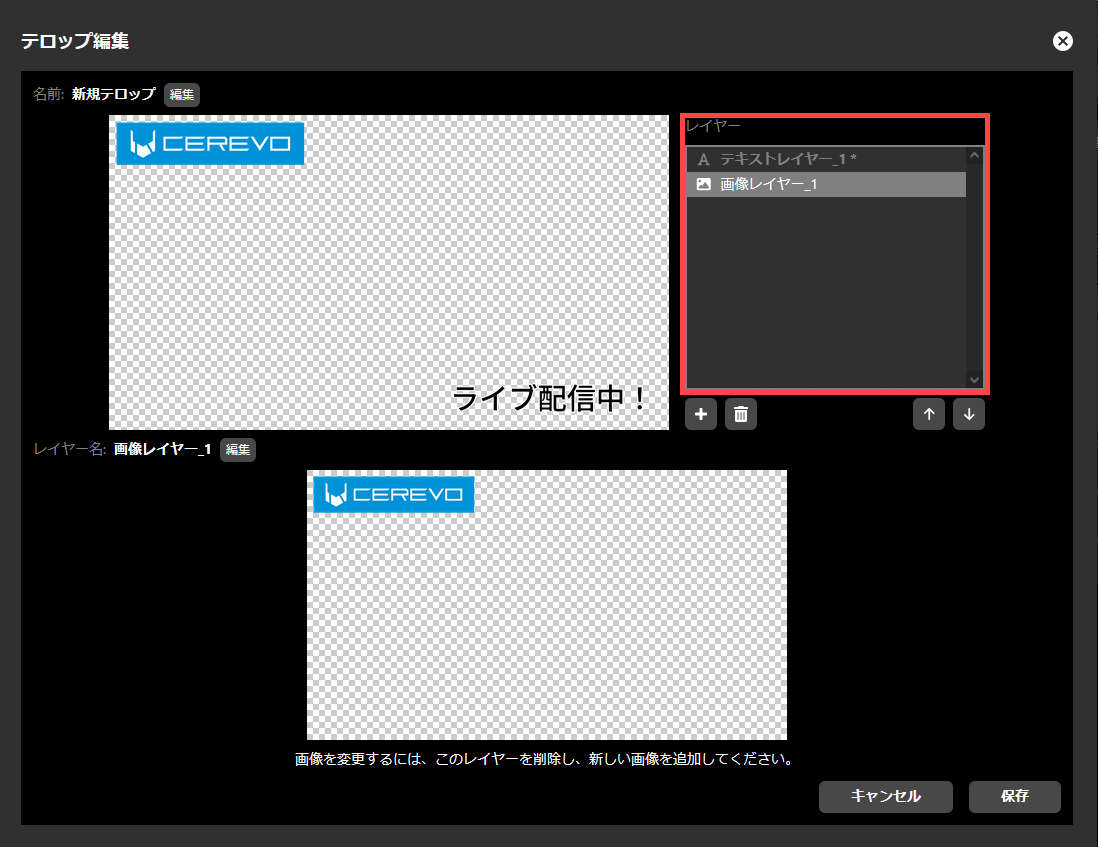Click the layer list scrollbar down arrow
This screenshot has height=847, width=1098.
point(974,379)
